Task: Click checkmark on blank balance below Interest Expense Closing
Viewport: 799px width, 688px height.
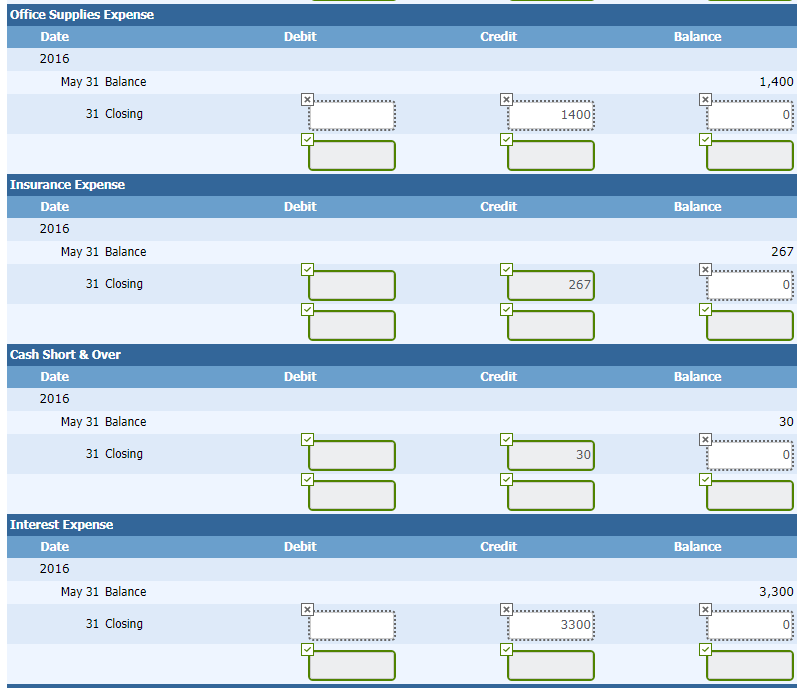Action: click(x=705, y=649)
